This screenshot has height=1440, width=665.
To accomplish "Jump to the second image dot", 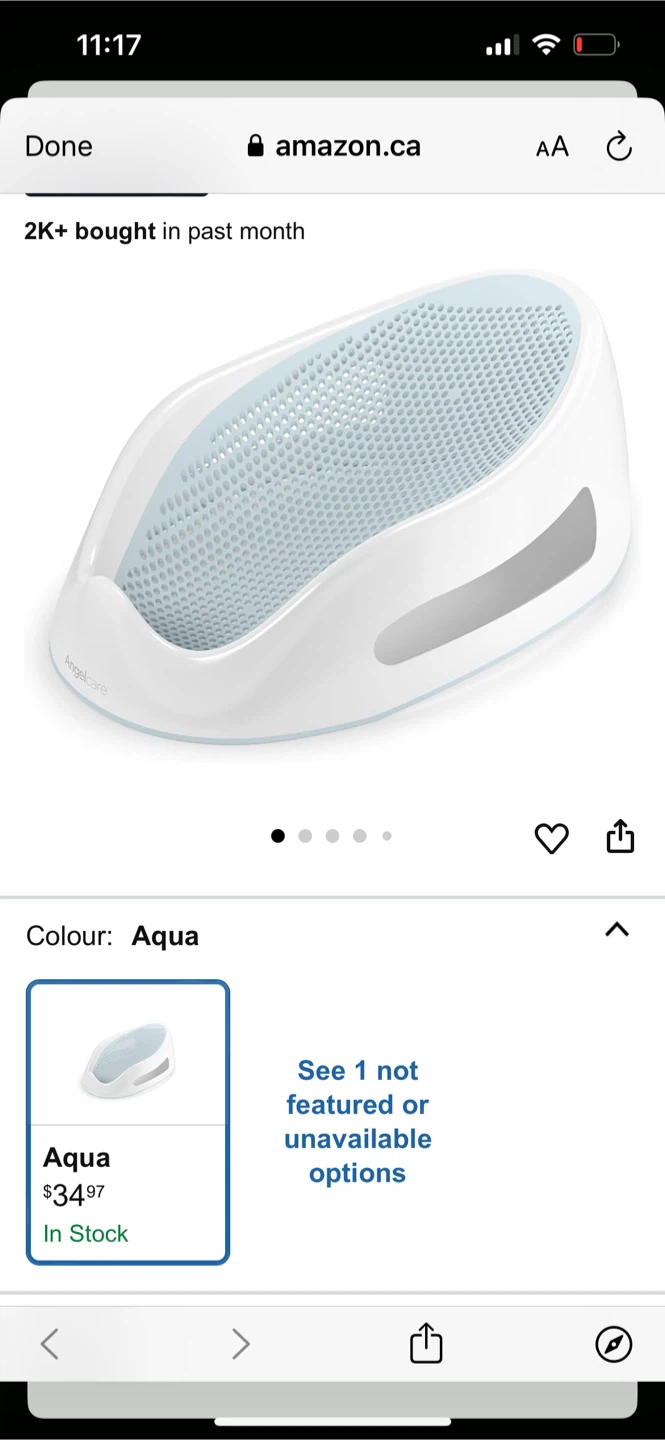I will (305, 836).
